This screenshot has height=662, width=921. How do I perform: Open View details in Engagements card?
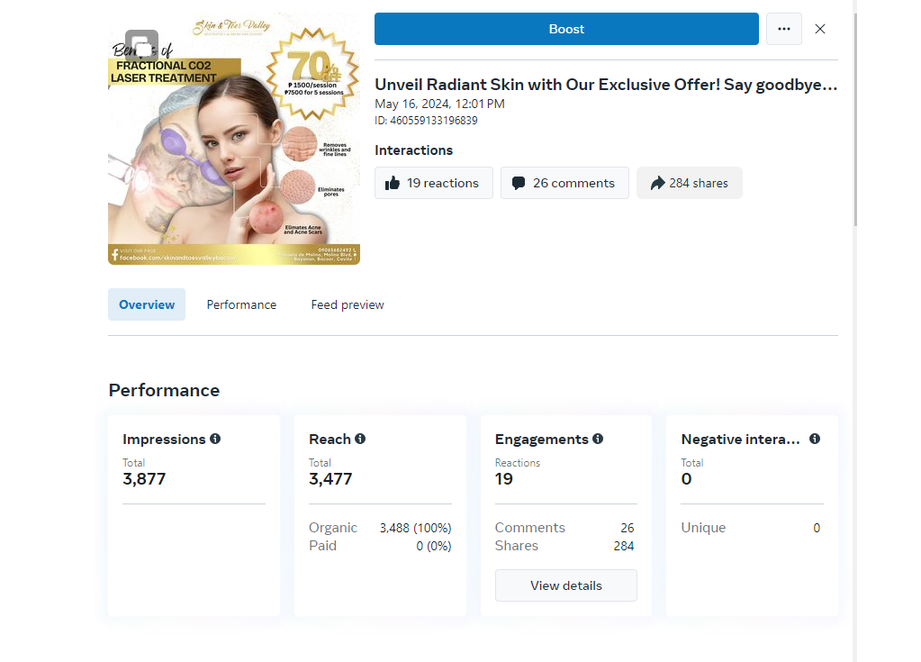[566, 586]
